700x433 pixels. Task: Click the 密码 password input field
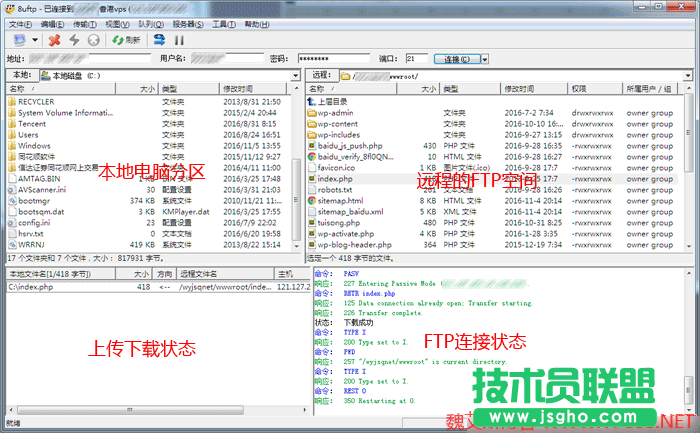[x=334, y=58]
